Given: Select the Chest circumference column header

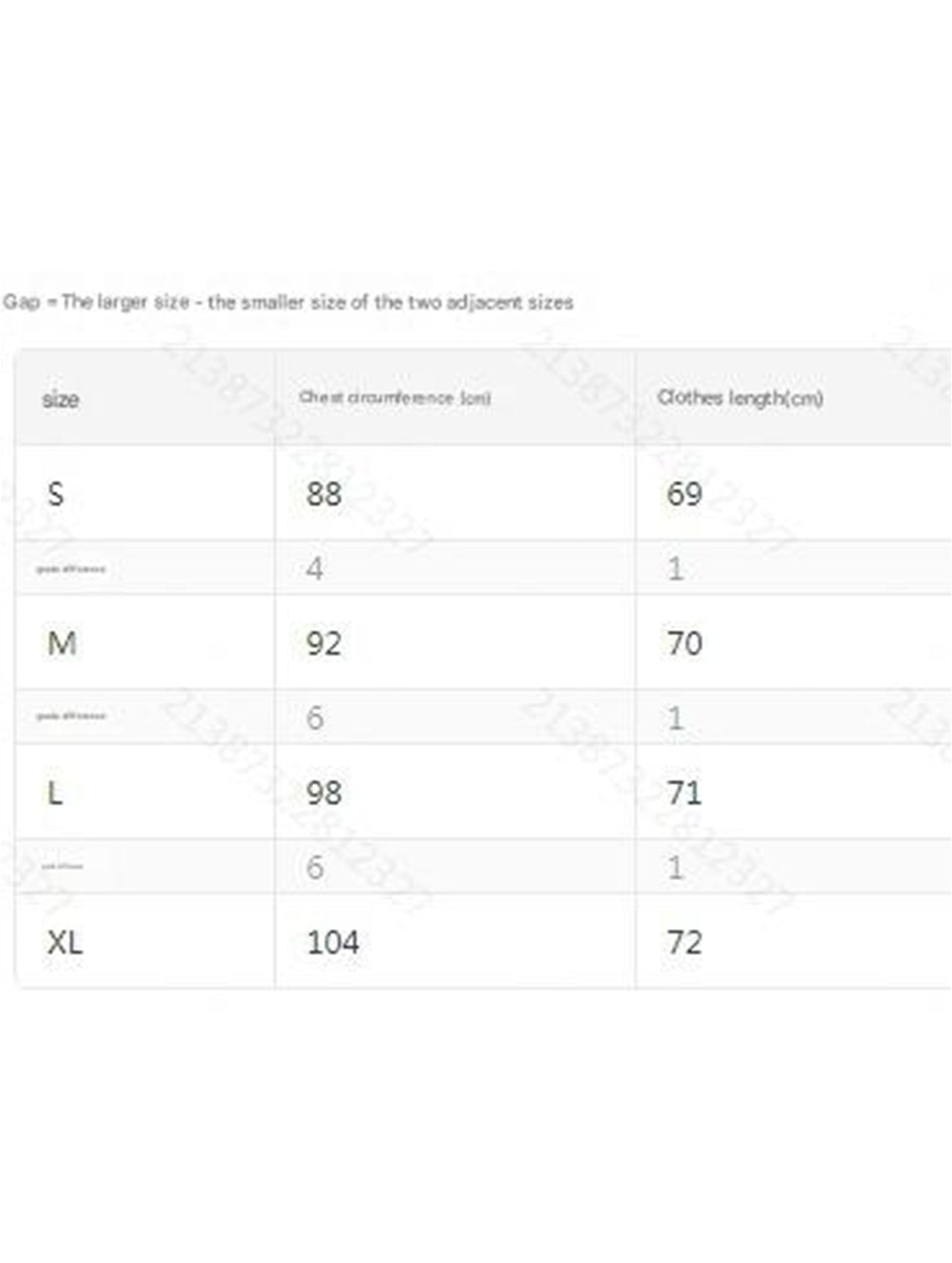Looking at the screenshot, I should 395,398.
